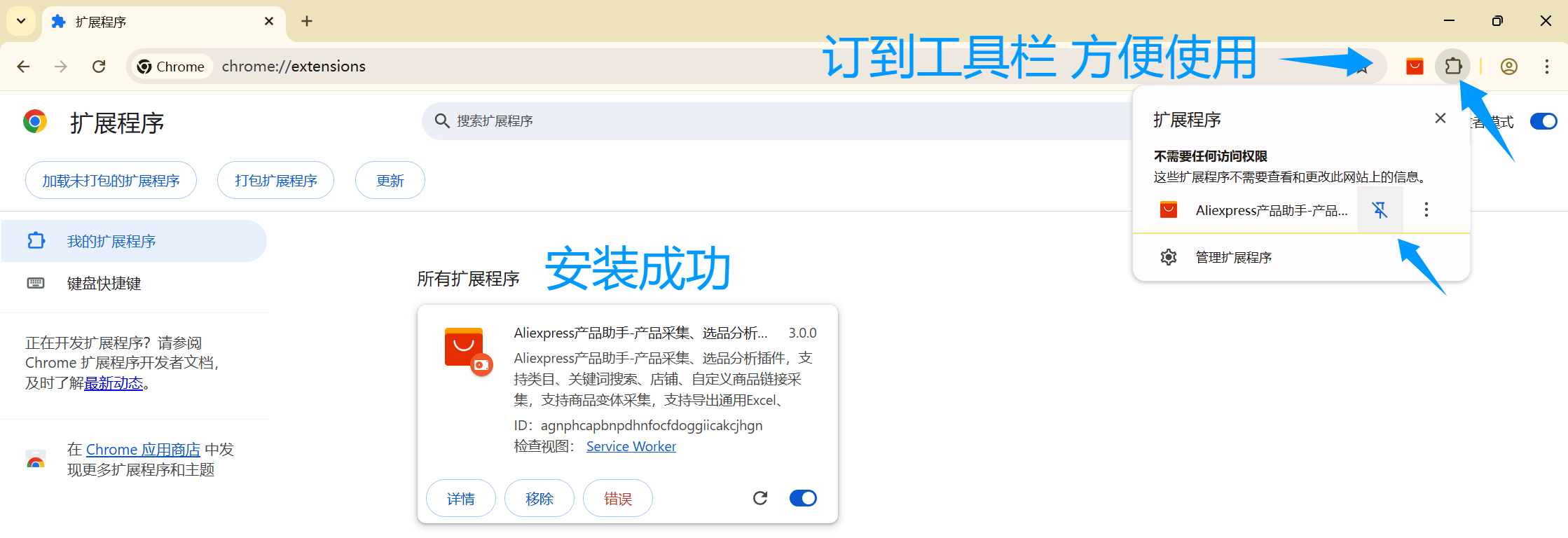Click 管理扩展程序 in the popup

1301,257
